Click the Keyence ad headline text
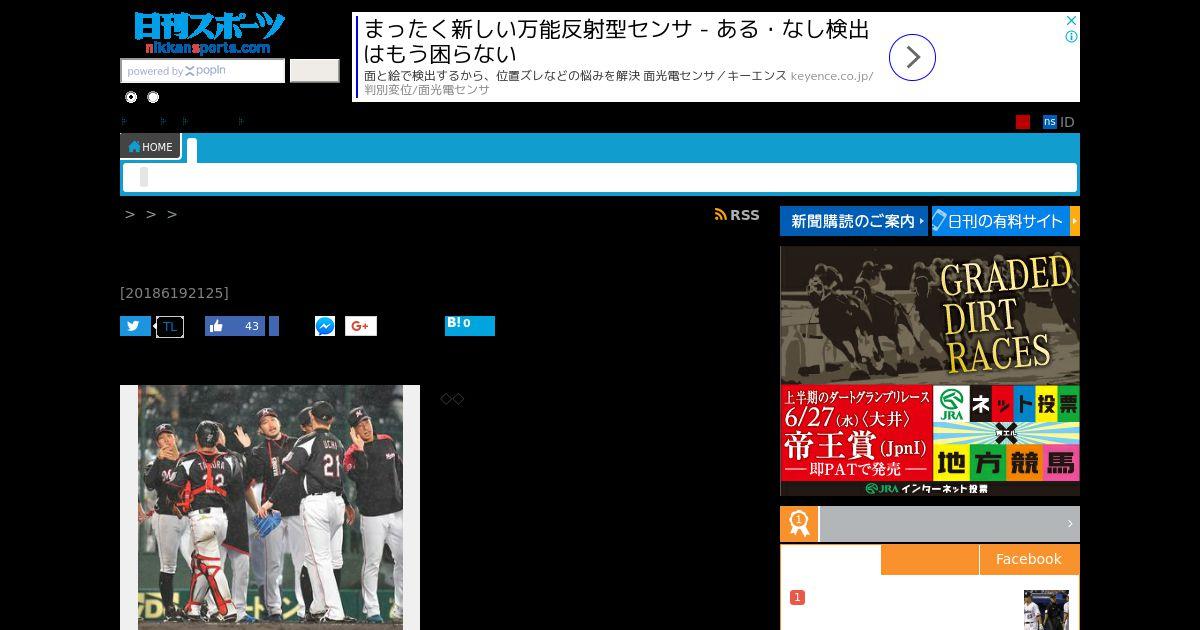 click(616, 41)
